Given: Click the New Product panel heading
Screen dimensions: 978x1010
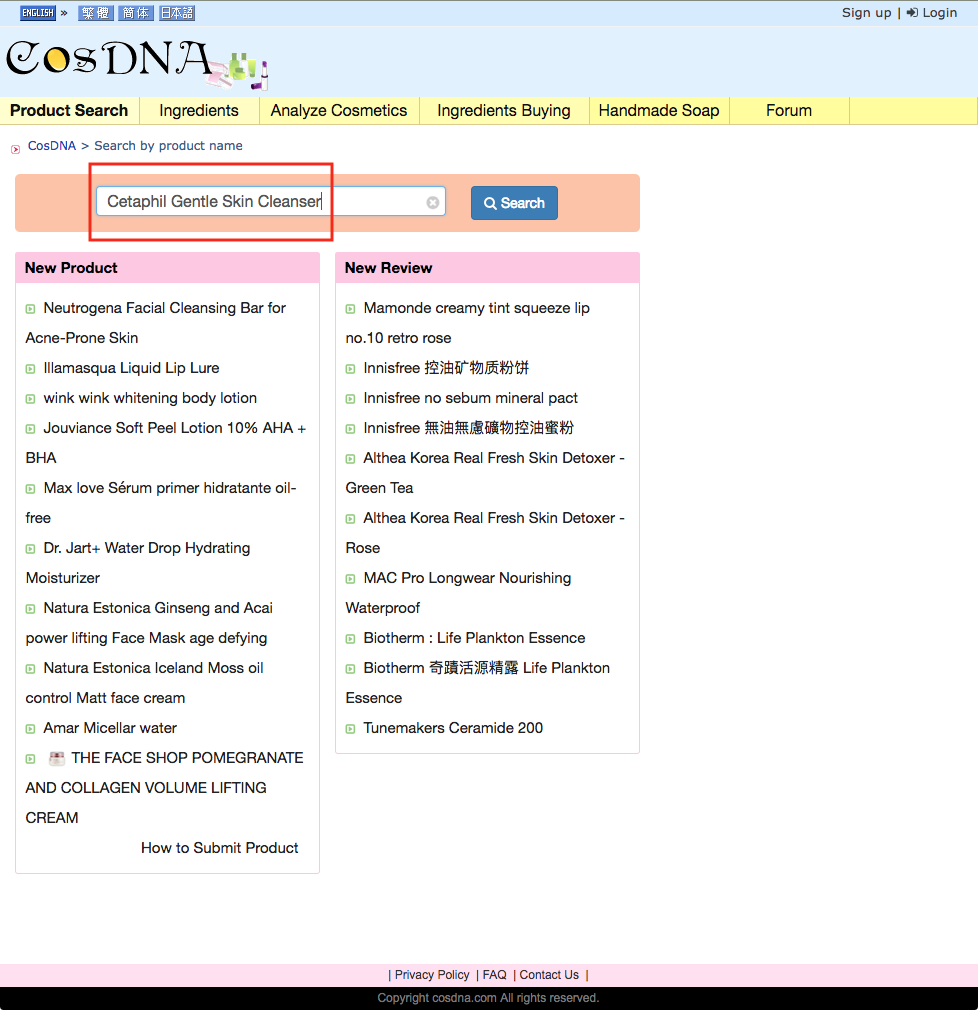Looking at the screenshot, I should 71,268.
